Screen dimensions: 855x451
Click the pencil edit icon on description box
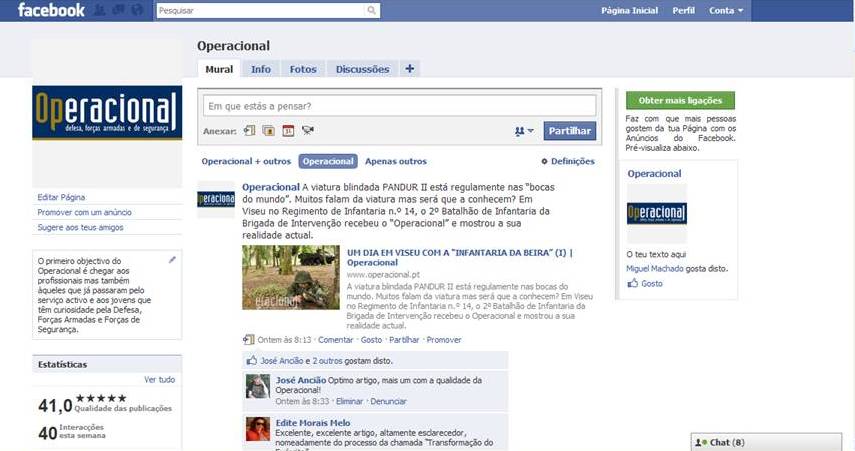(172, 260)
